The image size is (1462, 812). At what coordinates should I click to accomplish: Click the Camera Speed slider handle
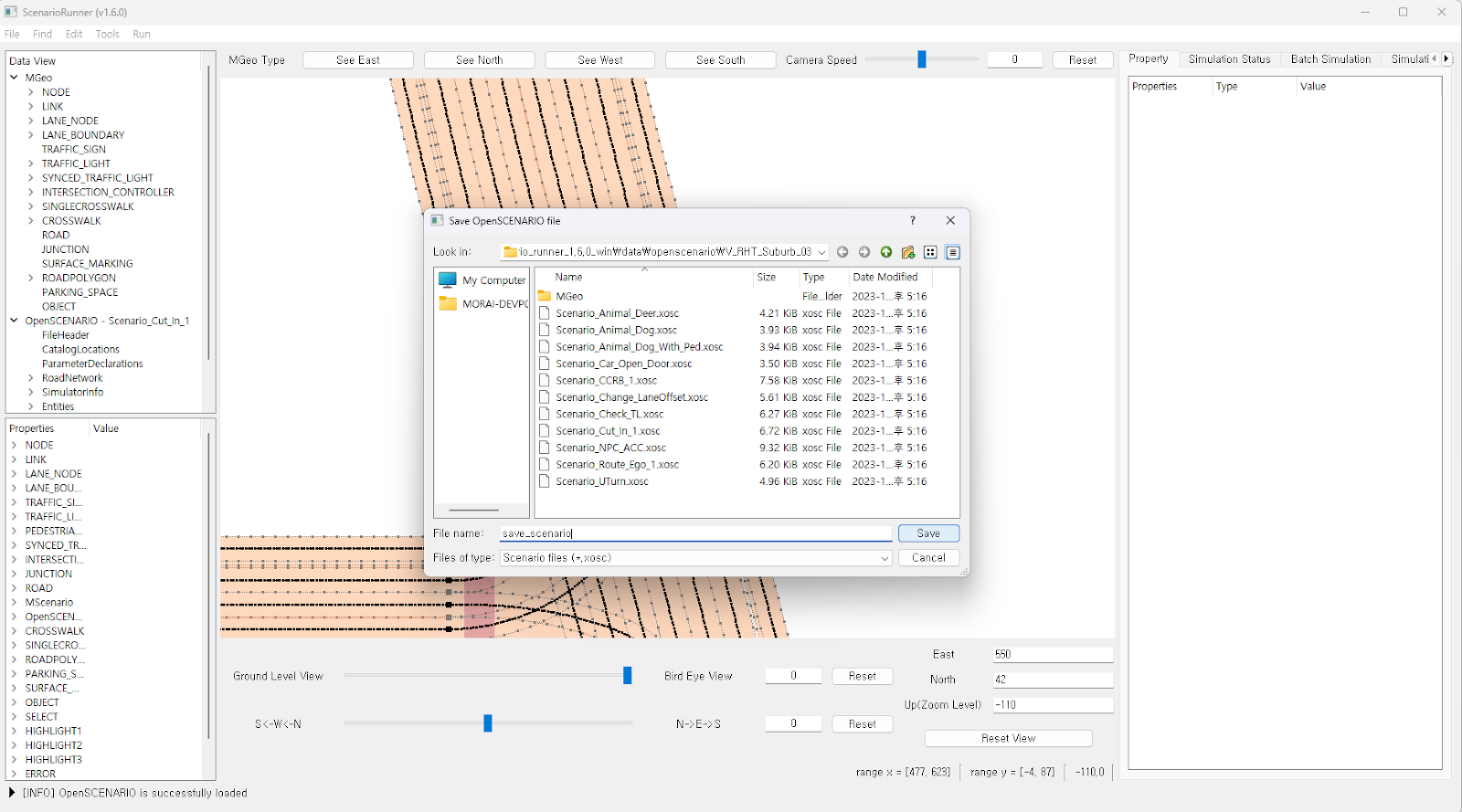pyautogui.click(x=922, y=59)
